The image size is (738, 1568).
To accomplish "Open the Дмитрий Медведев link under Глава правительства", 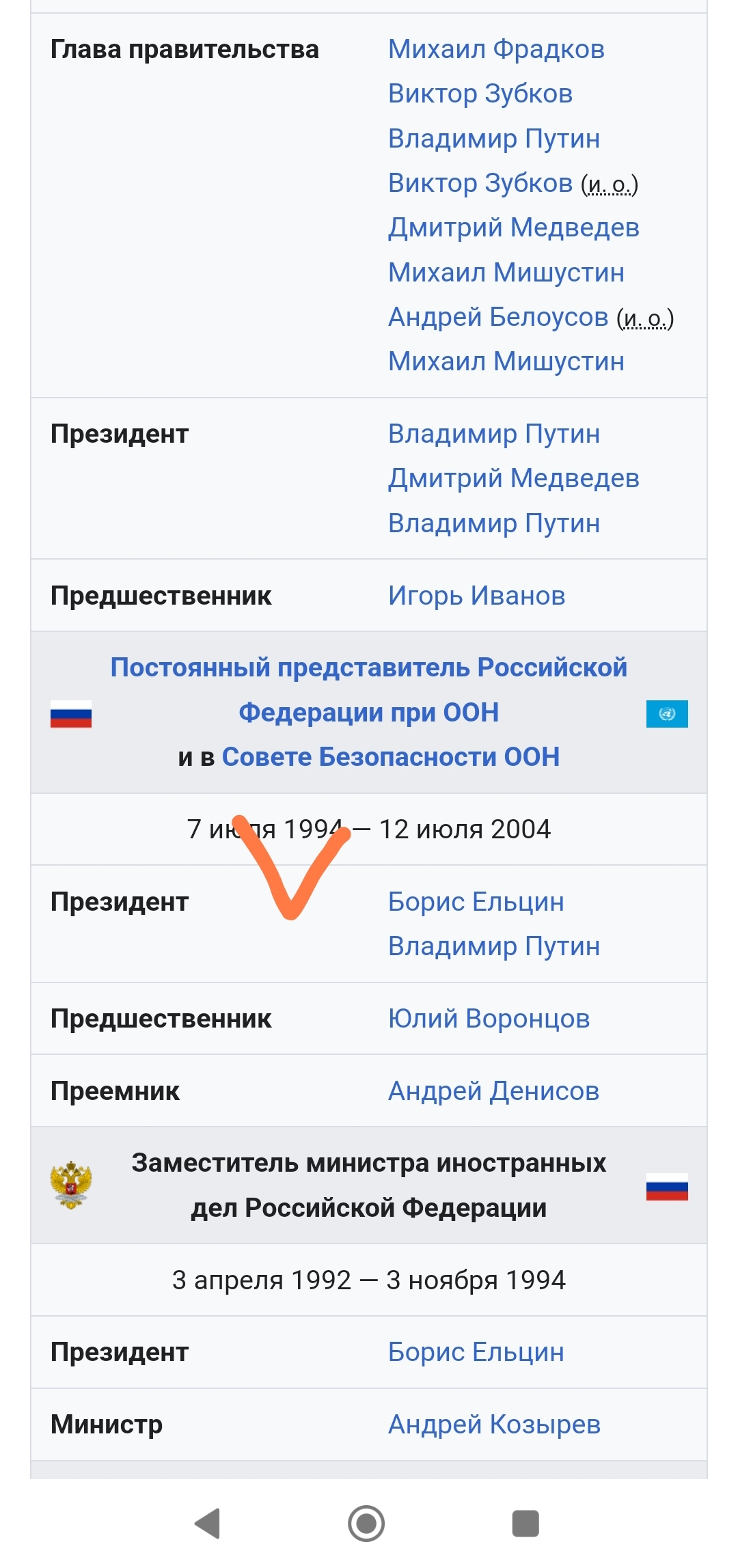I will tap(514, 228).
